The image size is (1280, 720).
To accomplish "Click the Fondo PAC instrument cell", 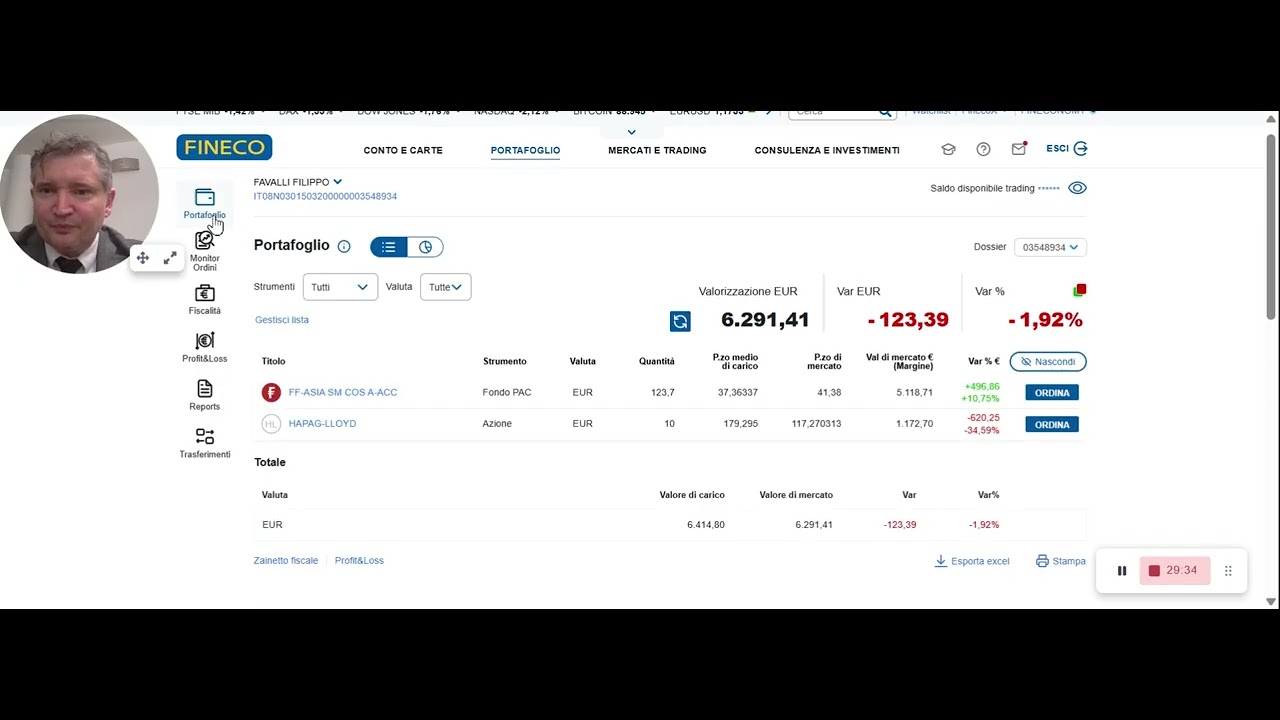I will click(507, 393).
